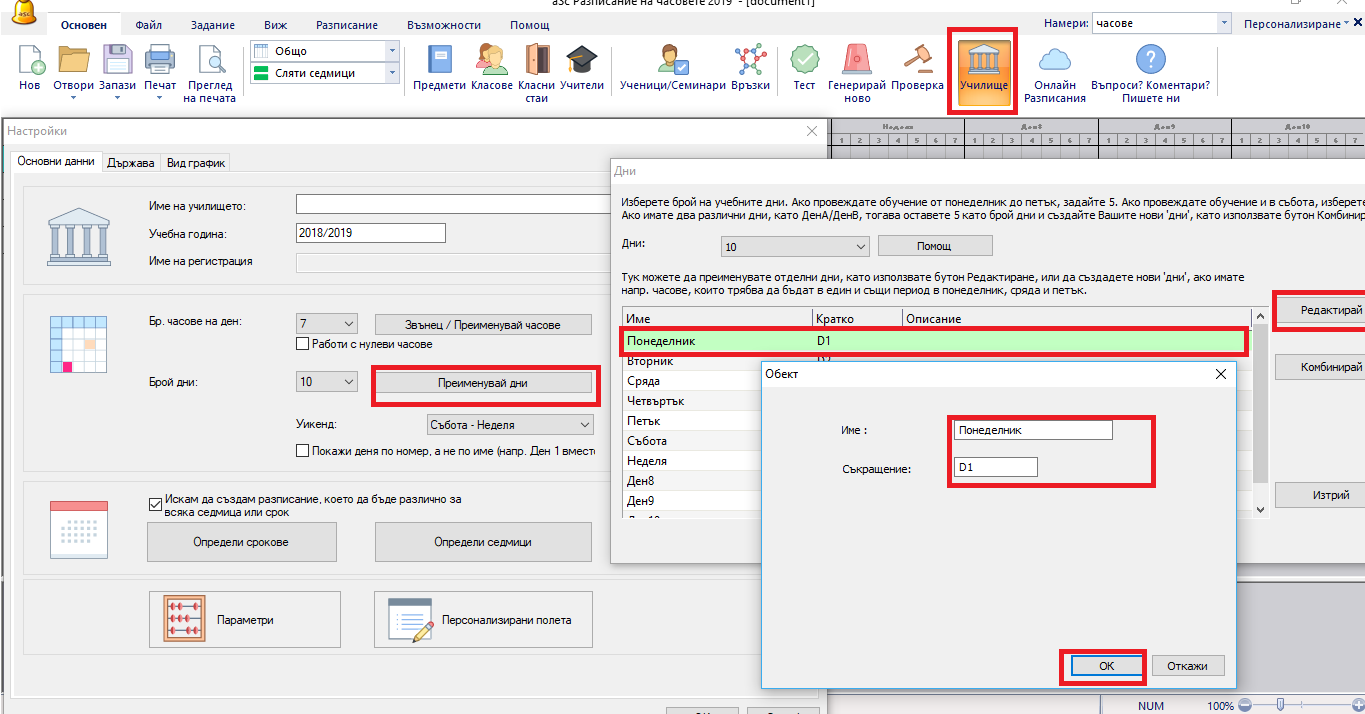Run the Тест checkmark icon
1365x714 pixels.
click(804, 62)
